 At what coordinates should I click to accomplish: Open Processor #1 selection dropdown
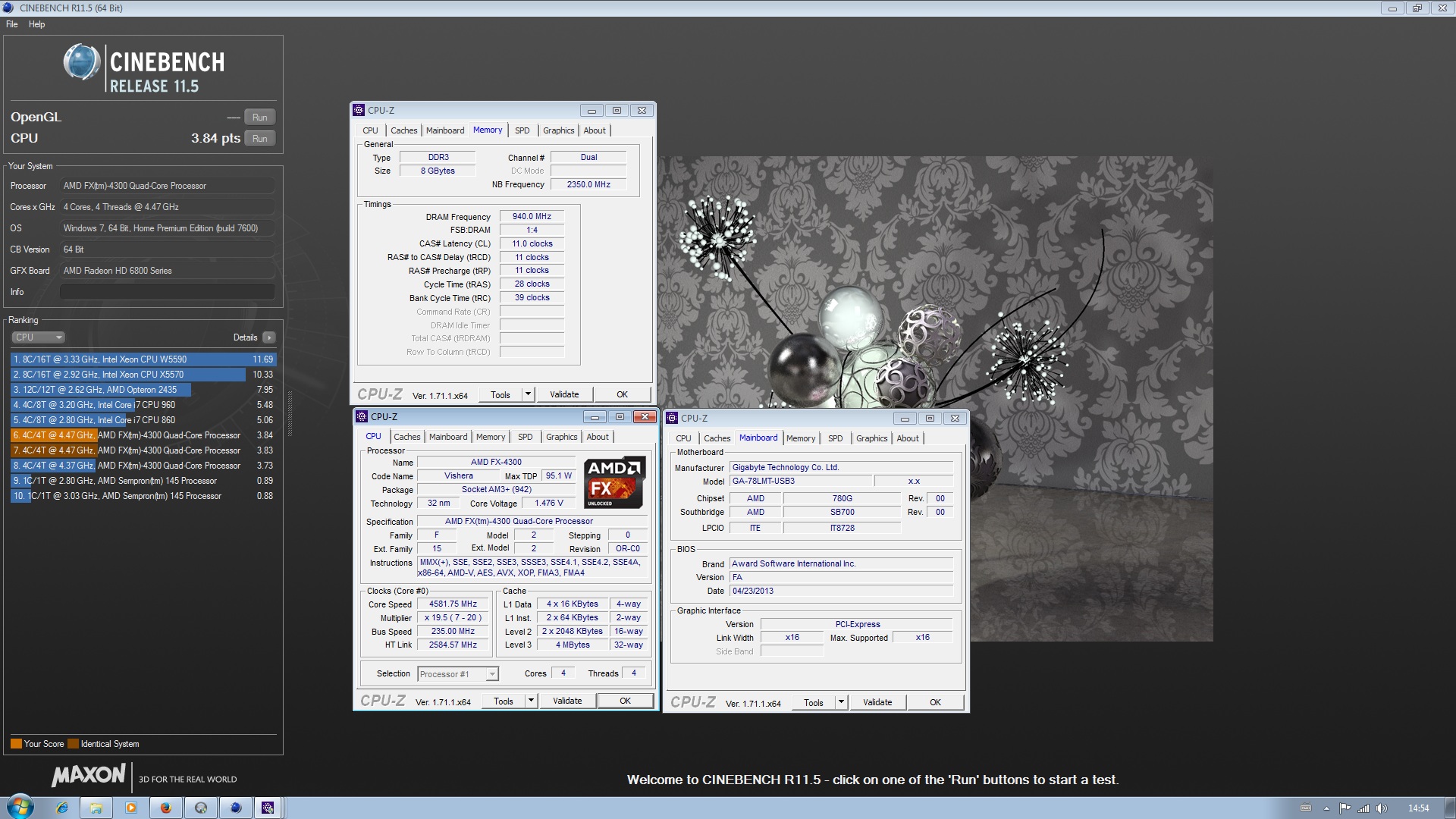458,674
